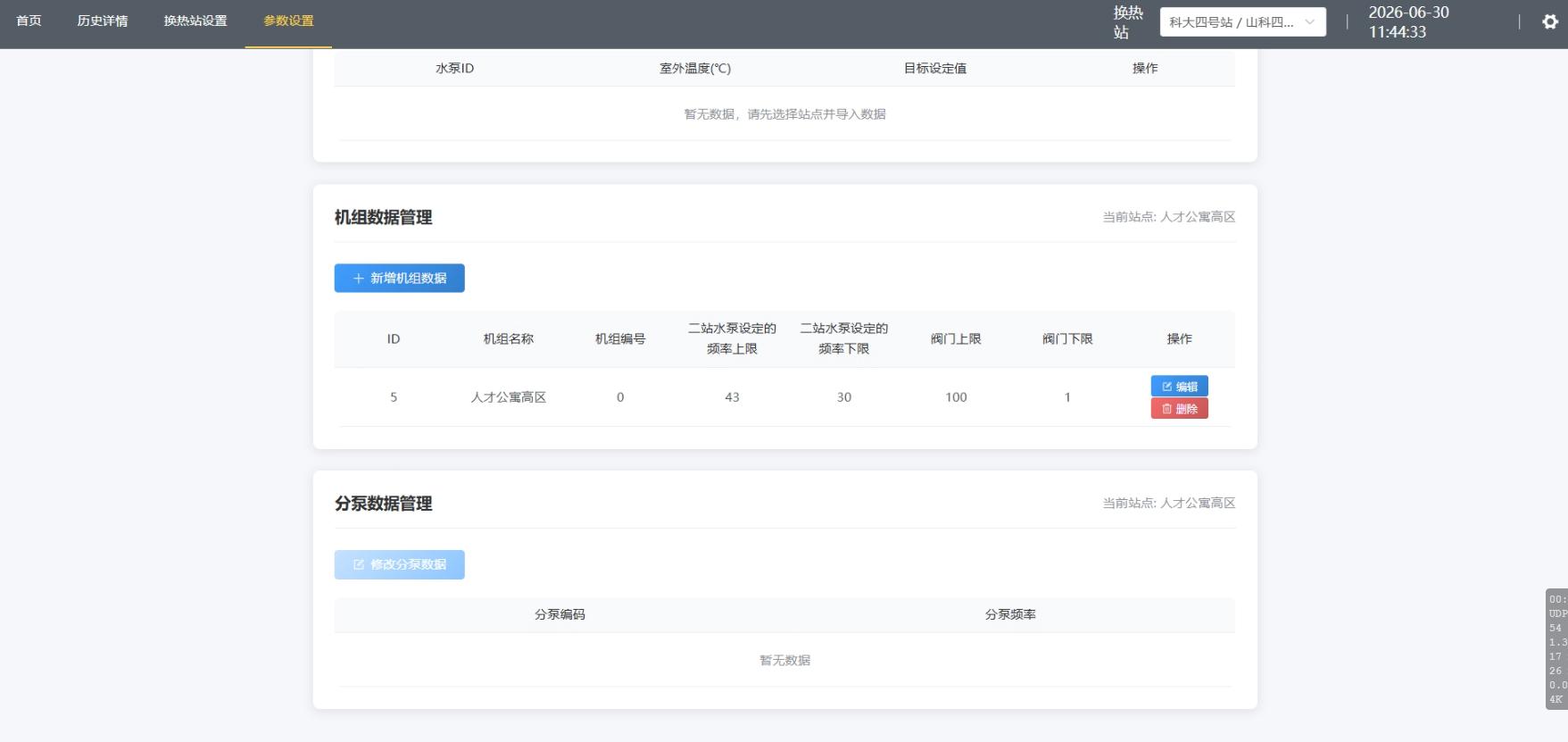Open the 换热站设置 tab
Image resolution: width=1568 pixels, height=742 pixels.
pyautogui.click(x=195, y=21)
